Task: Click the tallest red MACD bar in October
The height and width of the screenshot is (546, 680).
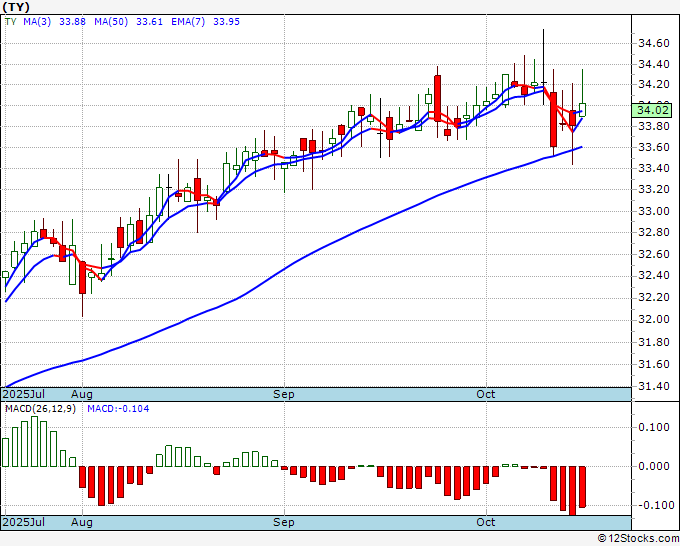Action: pos(572,490)
